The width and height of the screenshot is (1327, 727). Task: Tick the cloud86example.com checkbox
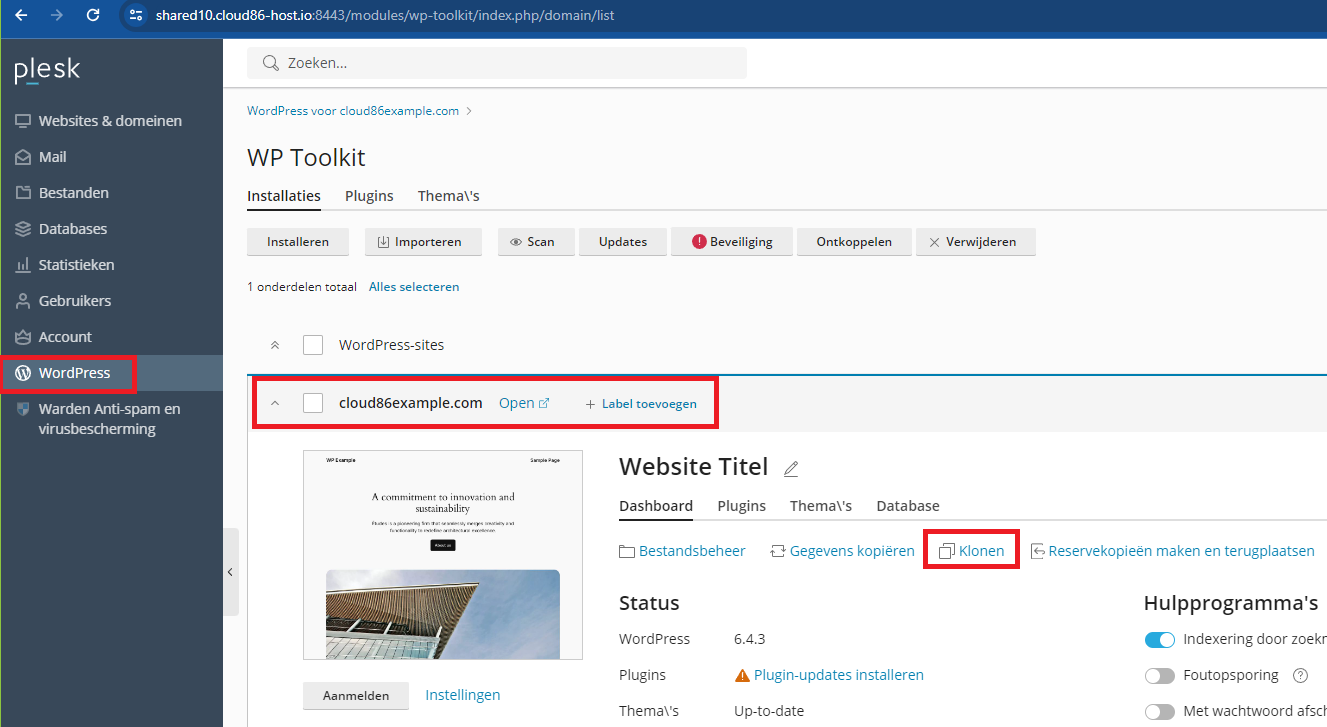(313, 403)
